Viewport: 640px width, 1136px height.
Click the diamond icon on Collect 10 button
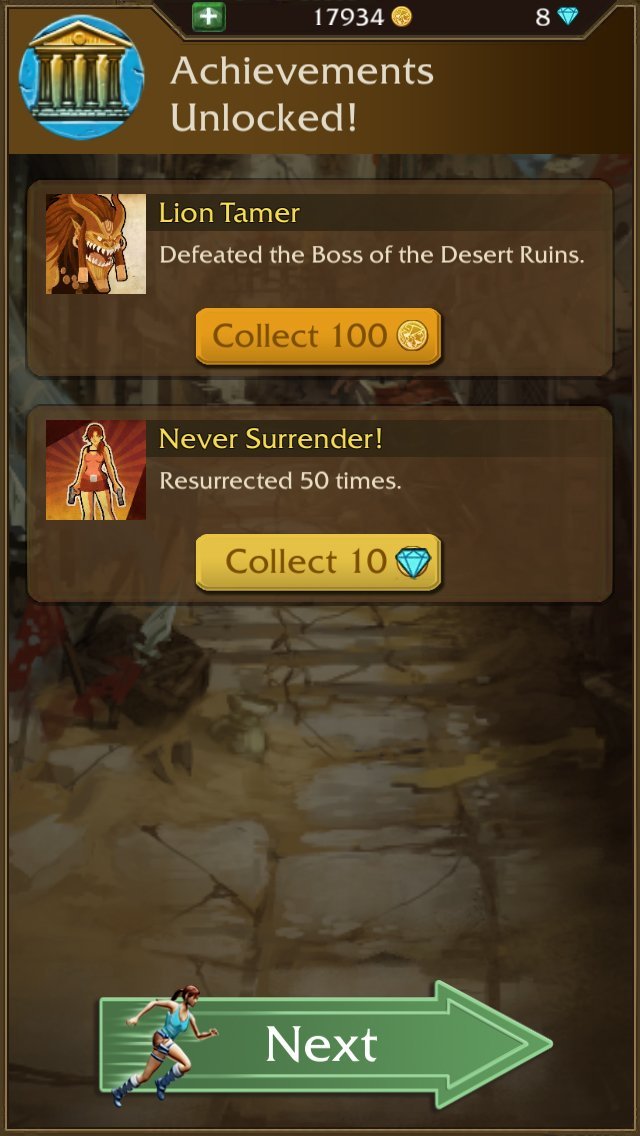(413, 562)
